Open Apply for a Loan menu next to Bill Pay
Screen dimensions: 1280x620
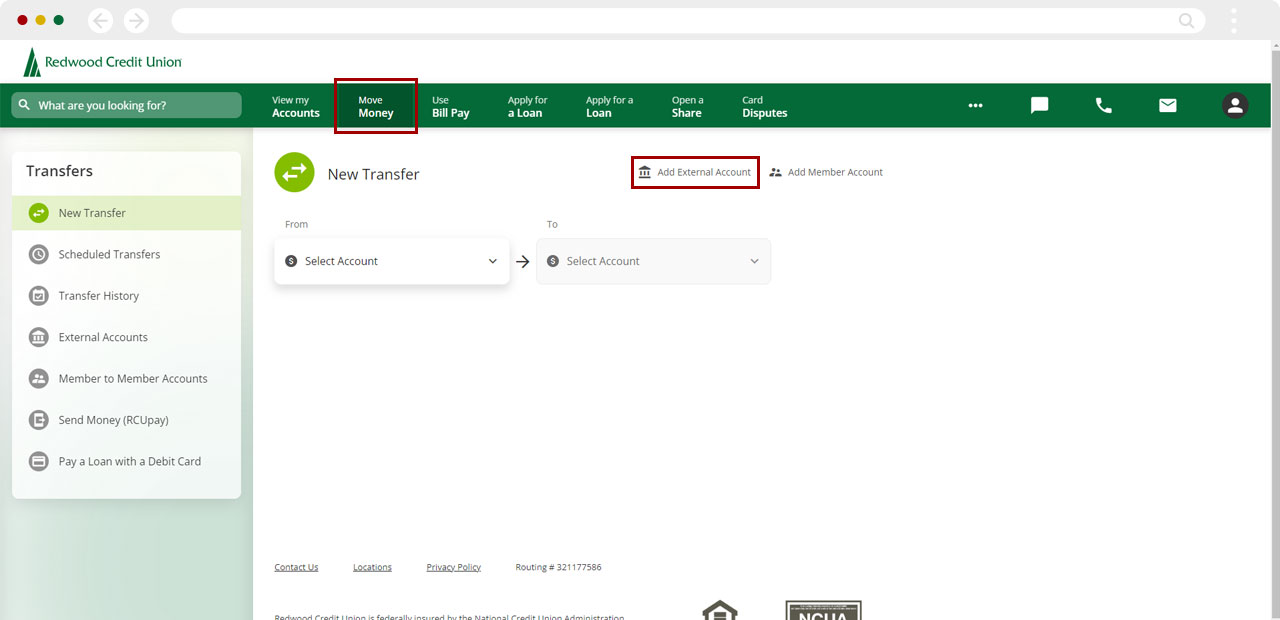coord(527,106)
